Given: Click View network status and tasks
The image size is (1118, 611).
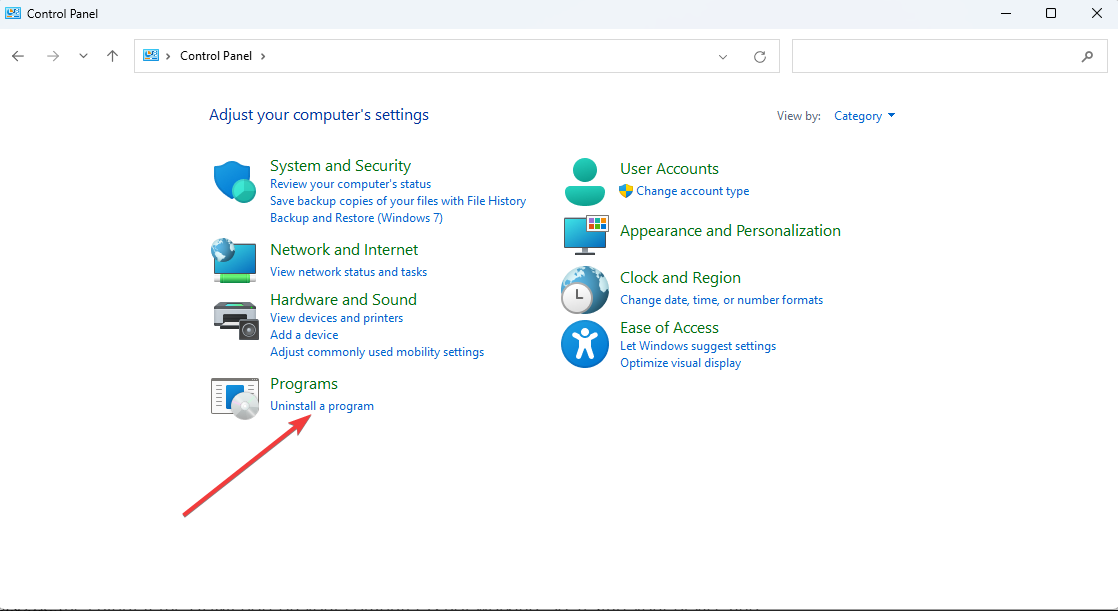Looking at the screenshot, I should pyautogui.click(x=348, y=272).
